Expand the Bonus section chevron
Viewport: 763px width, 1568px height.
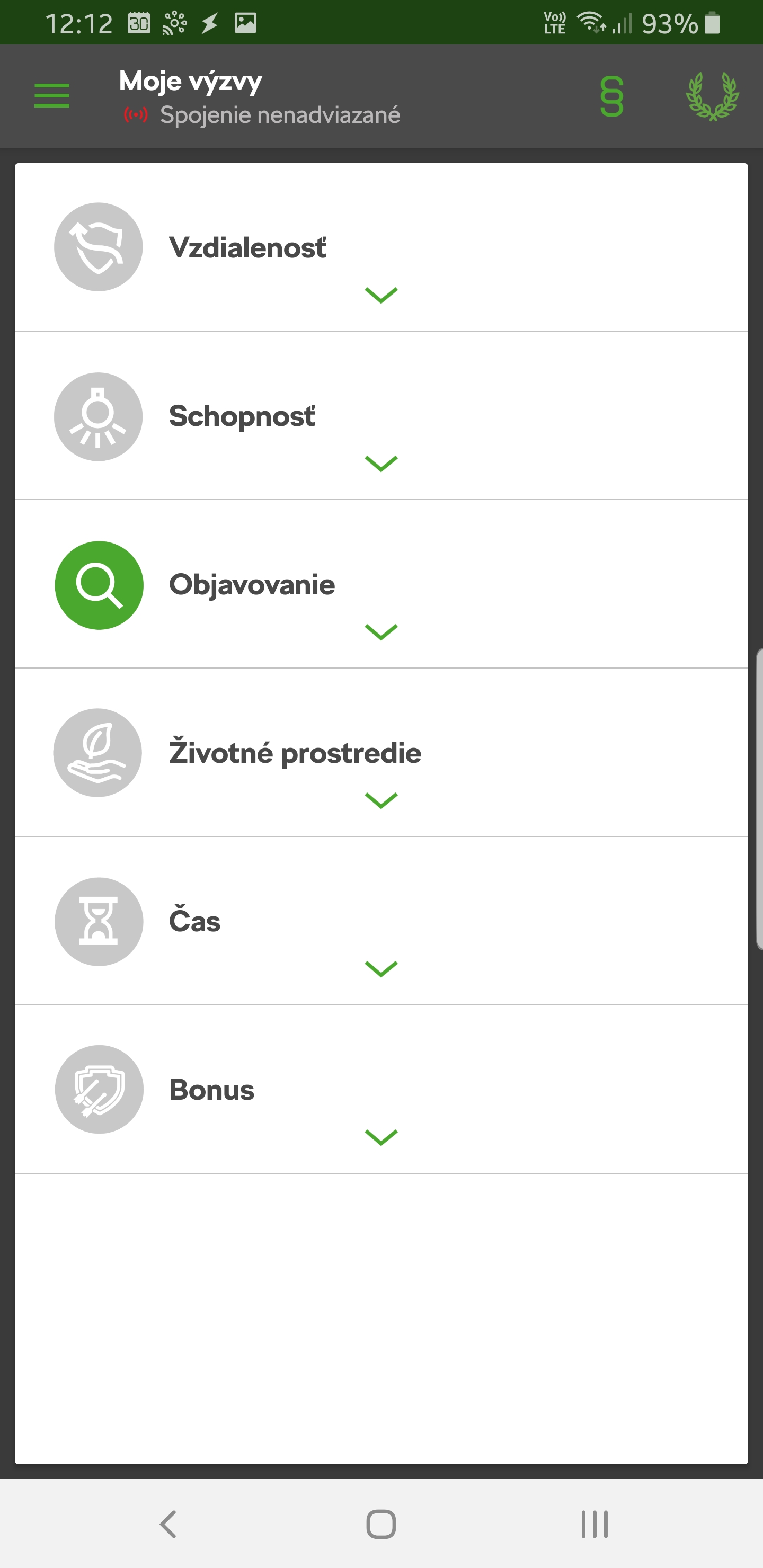coord(381,1137)
